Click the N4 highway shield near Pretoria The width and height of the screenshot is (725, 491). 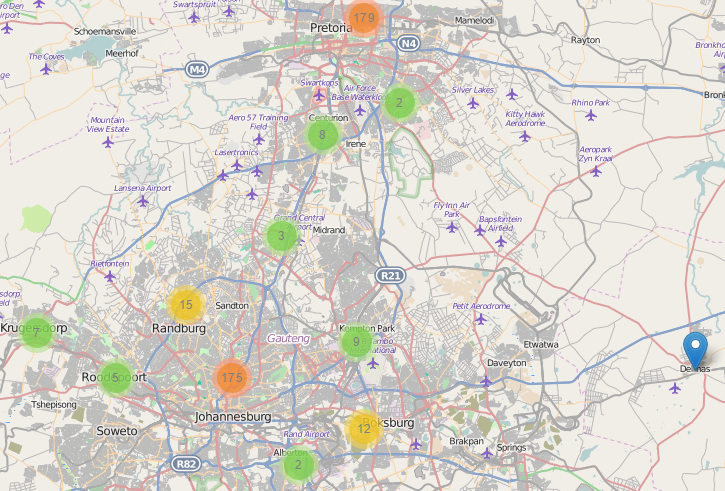coord(407,44)
